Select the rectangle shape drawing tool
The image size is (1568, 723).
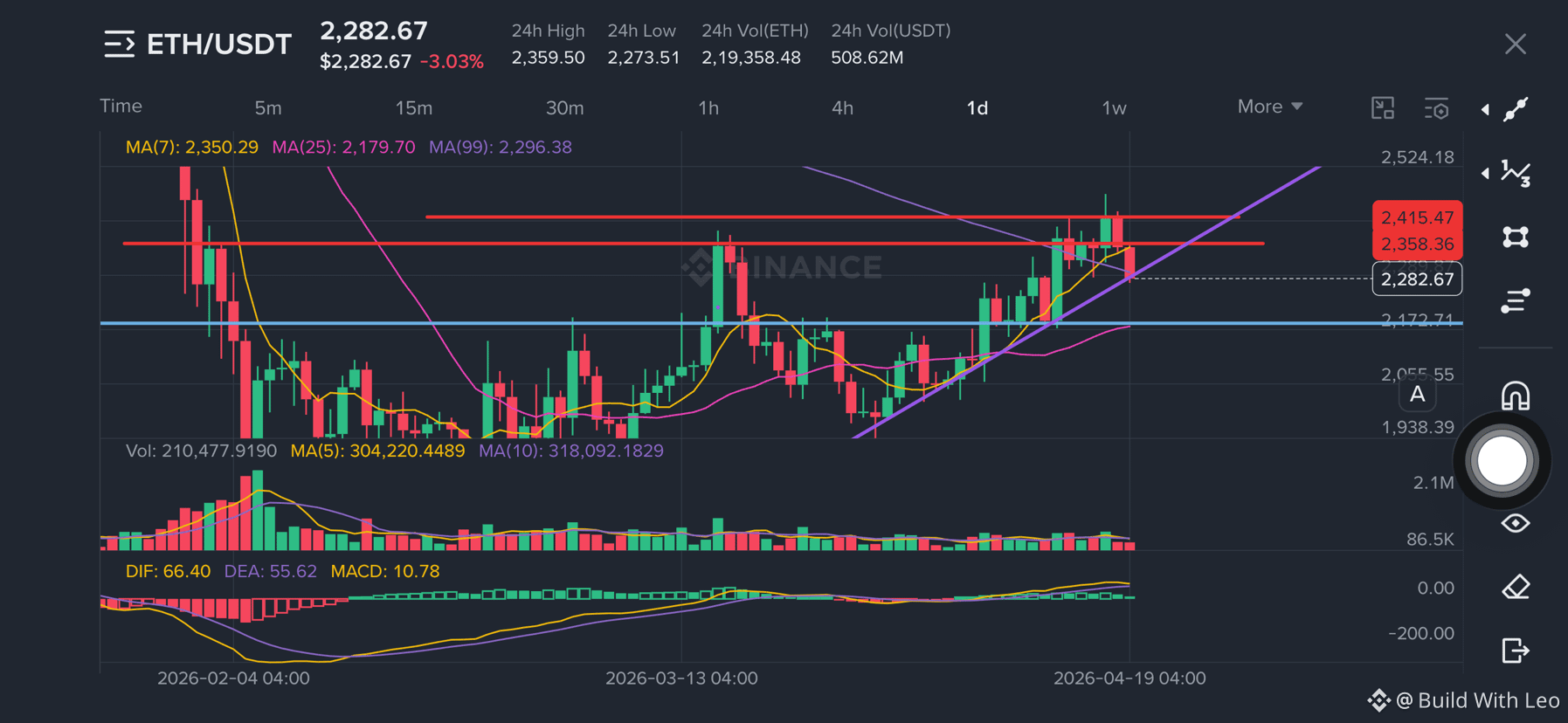point(1516,238)
